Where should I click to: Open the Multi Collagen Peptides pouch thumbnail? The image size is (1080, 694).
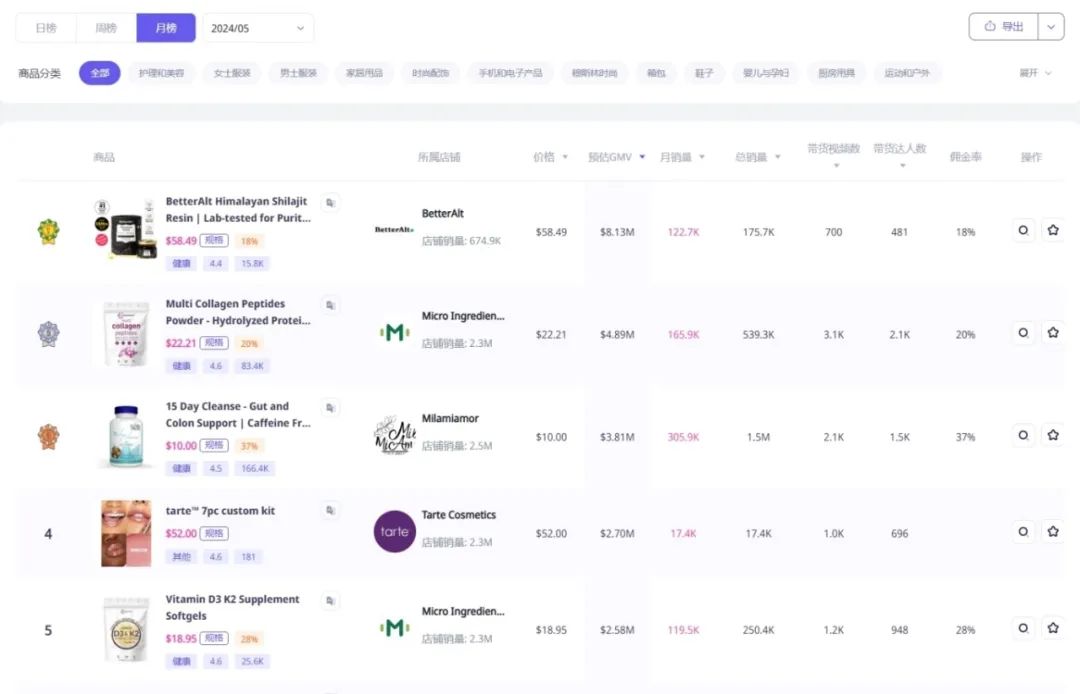click(125, 333)
